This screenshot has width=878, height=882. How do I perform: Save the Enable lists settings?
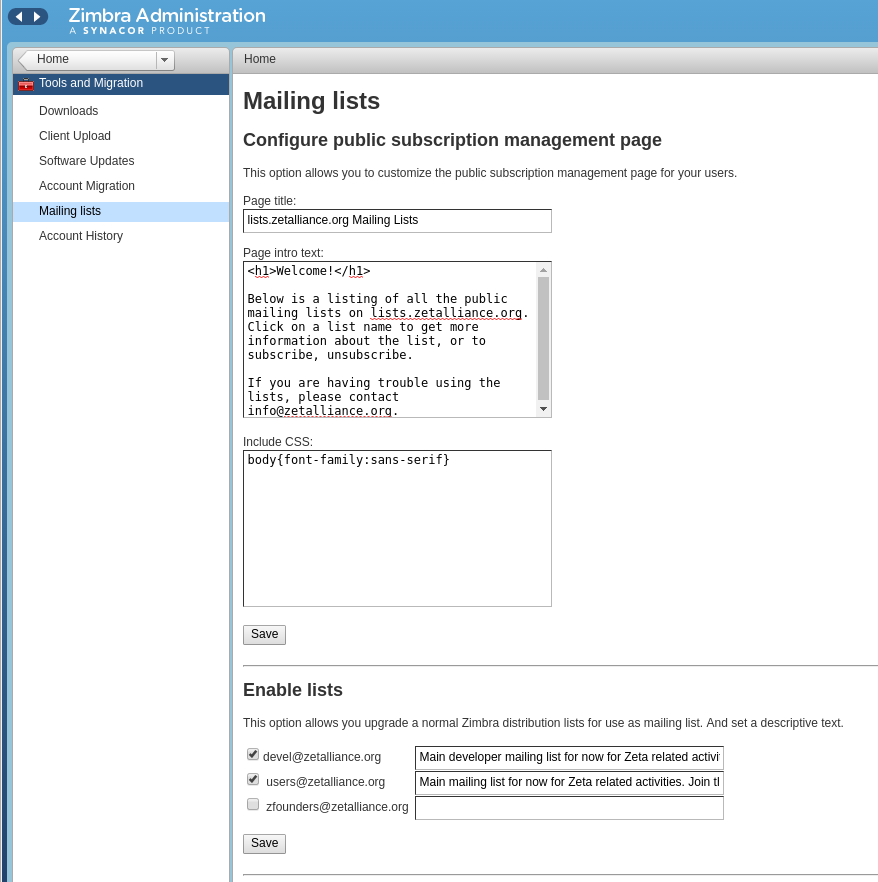pos(264,843)
